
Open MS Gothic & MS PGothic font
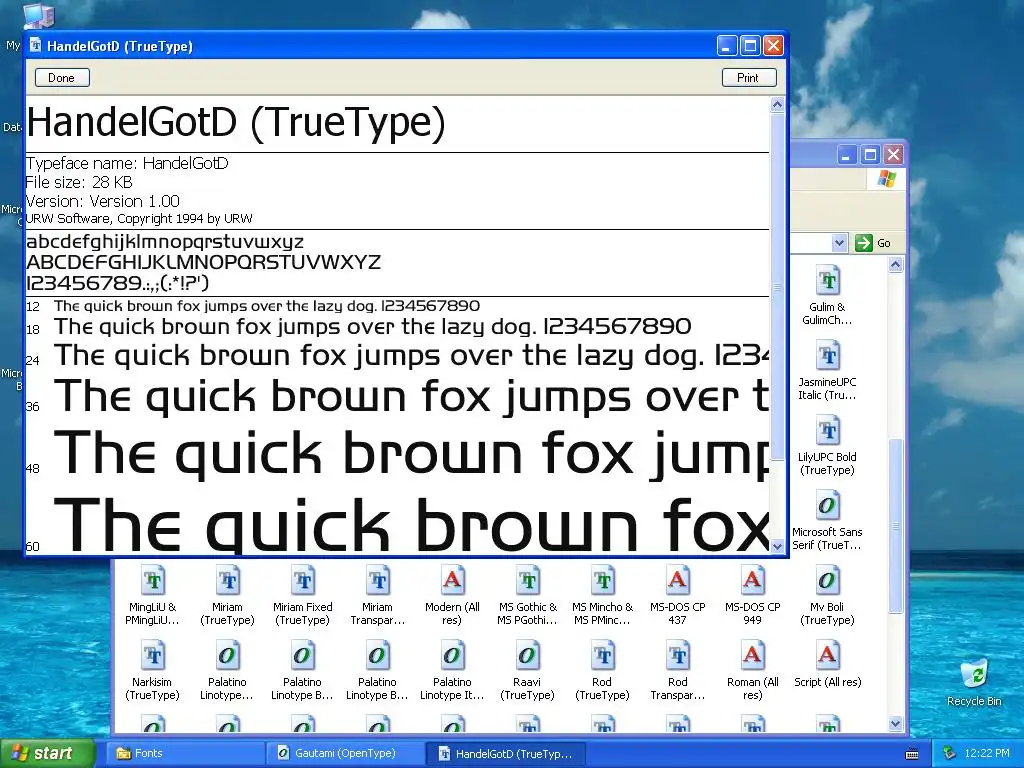527,581
